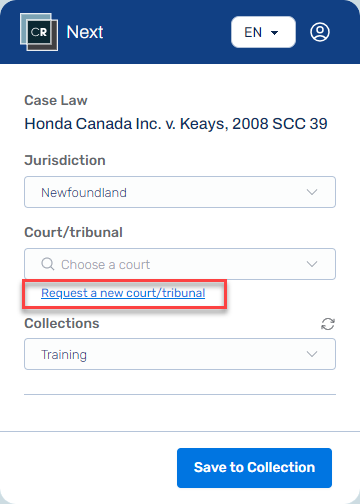Click the Court/tribunal field label
This screenshot has height=504, width=360.
click(73, 232)
